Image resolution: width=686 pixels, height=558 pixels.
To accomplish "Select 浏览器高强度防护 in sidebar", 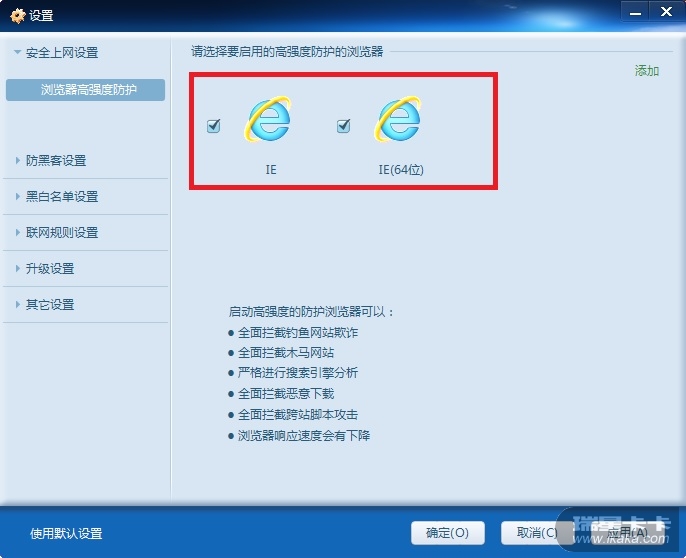I will tap(85, 90).
